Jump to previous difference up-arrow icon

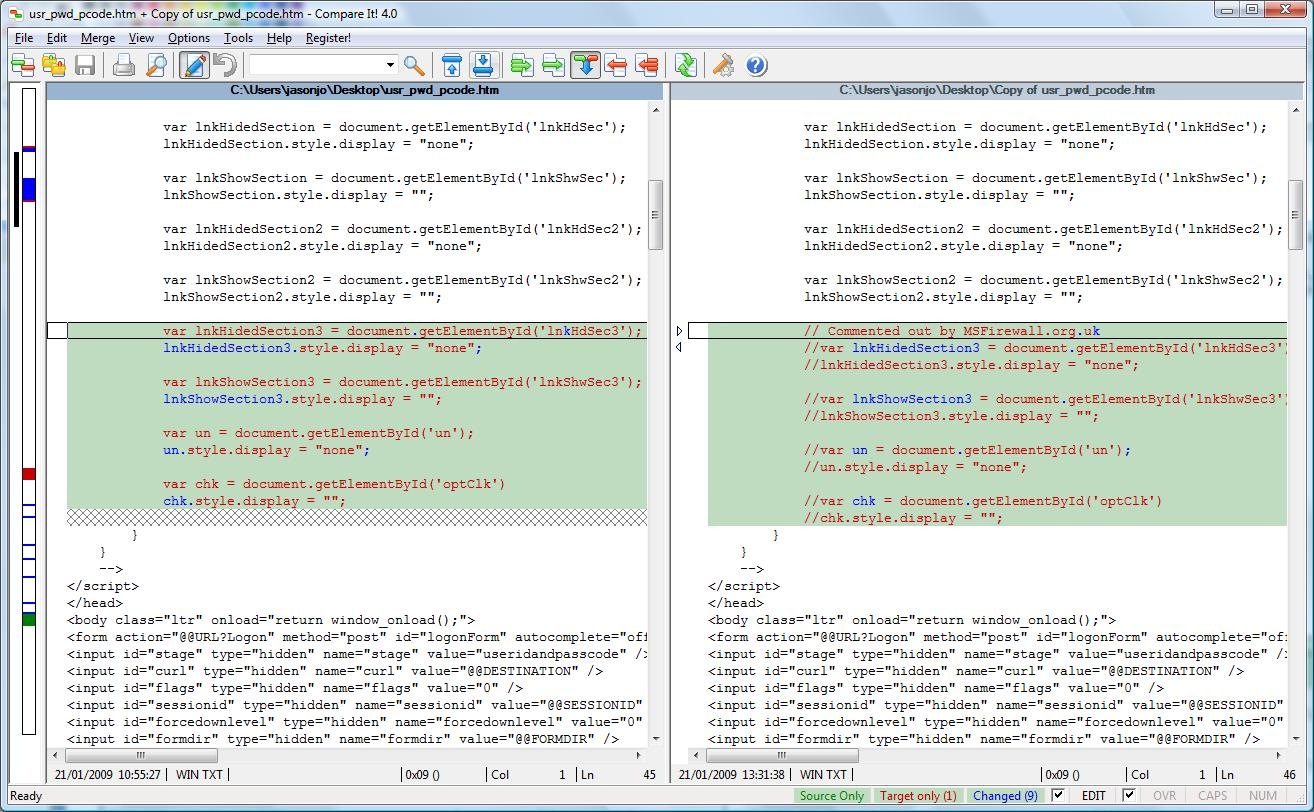tap(451, 66)
